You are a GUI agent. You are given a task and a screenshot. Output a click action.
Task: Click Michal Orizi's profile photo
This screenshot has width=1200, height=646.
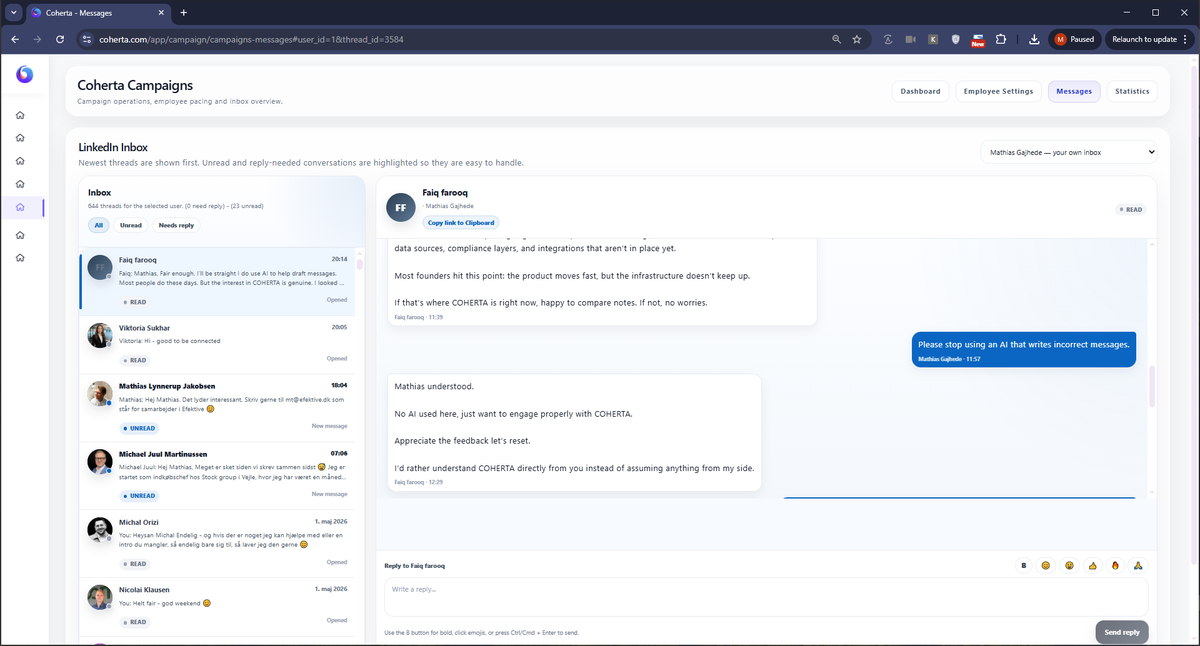click(100, 529)
